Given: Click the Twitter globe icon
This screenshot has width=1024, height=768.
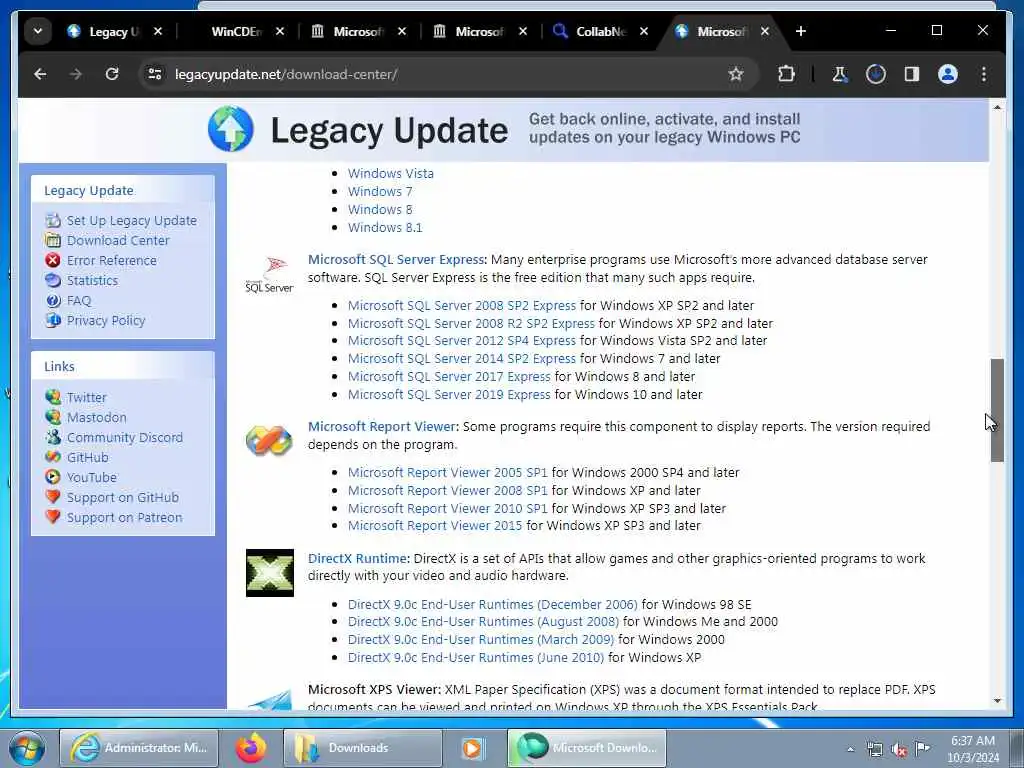Looking at the screenshot, I should (53, 397).
